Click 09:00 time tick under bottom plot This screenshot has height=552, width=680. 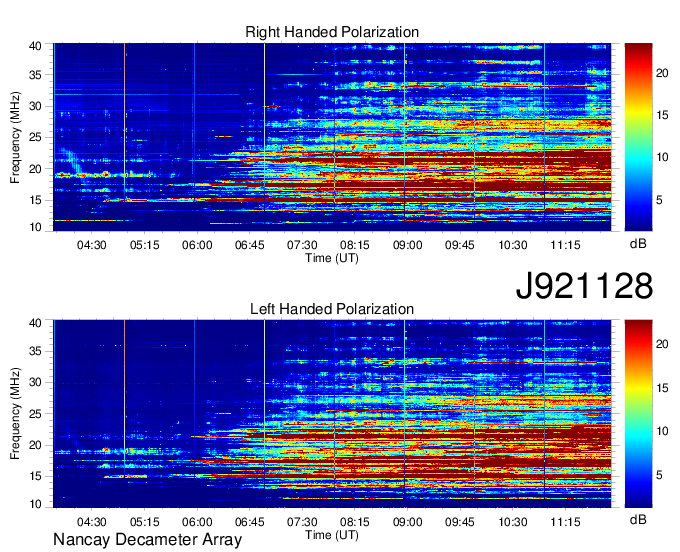click(408, 522)
